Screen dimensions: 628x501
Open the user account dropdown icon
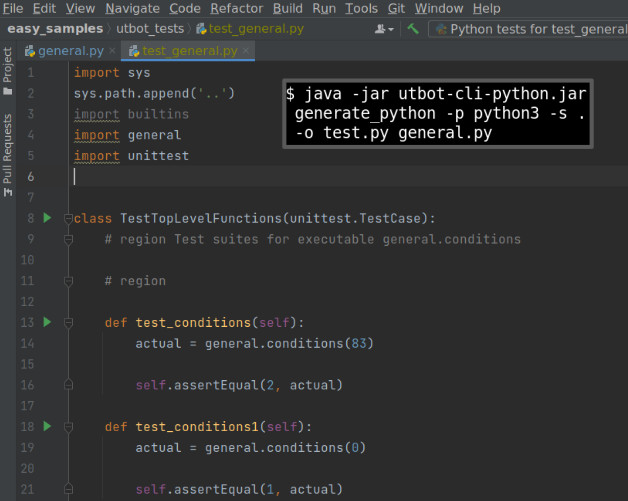[384, 29]
